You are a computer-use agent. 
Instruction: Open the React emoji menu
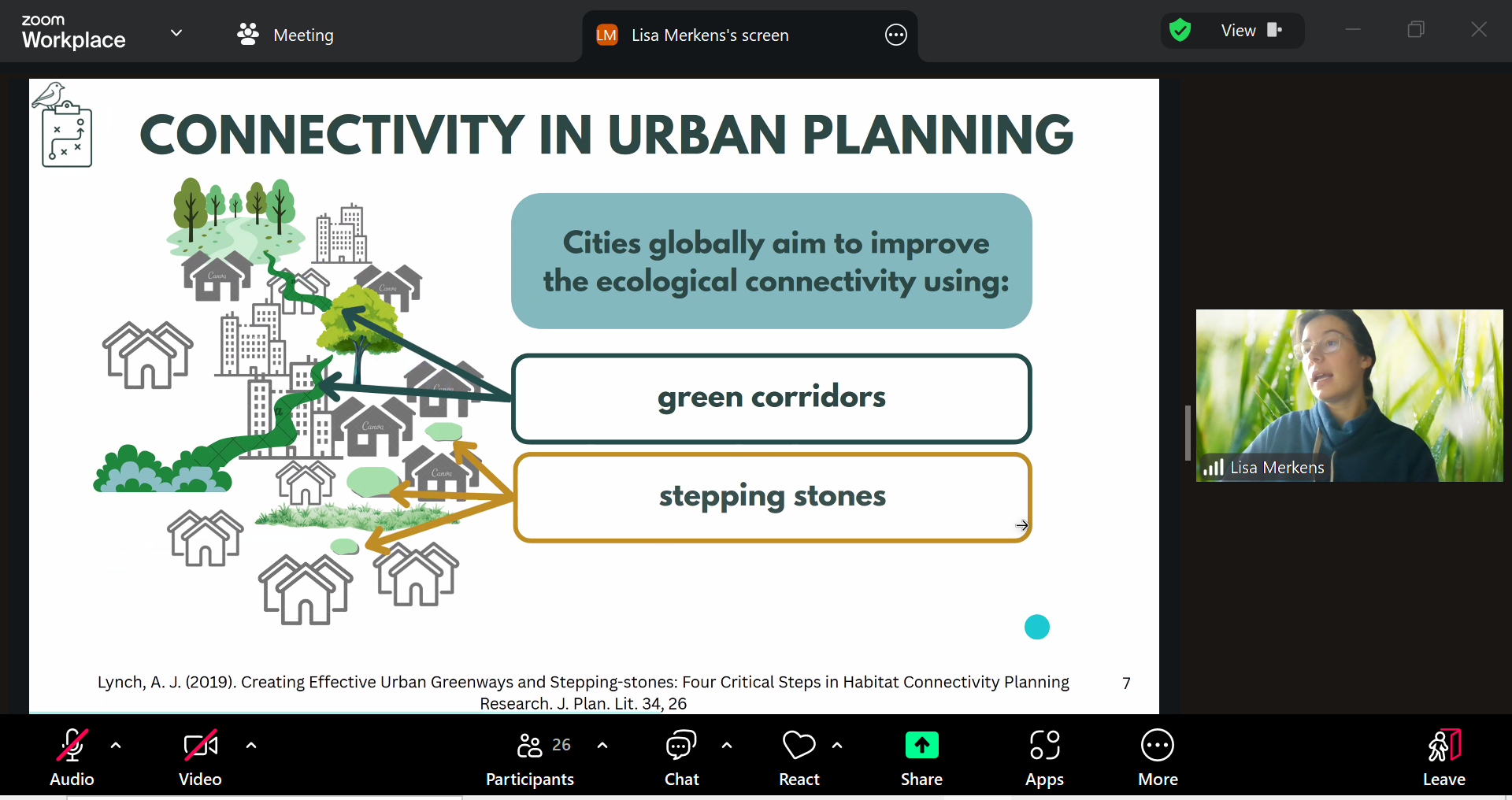coord(799,757)
